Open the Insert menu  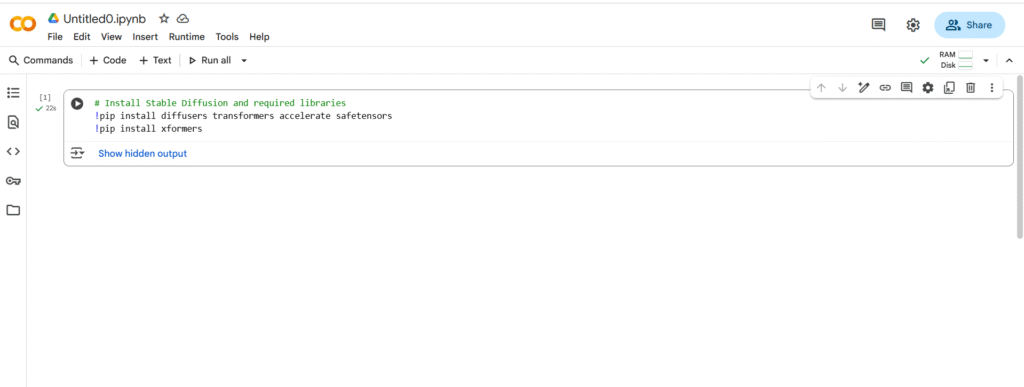pyautogui.click(x=145, y=37)
